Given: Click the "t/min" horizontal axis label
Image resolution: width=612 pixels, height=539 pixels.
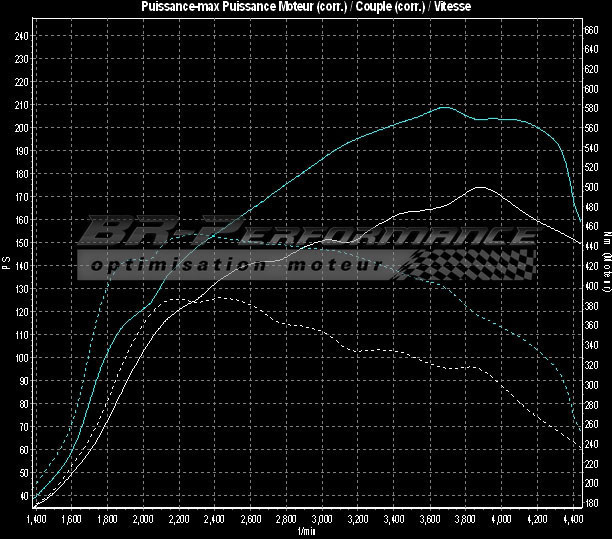Looking at the screenshot, I should [307, 531].
